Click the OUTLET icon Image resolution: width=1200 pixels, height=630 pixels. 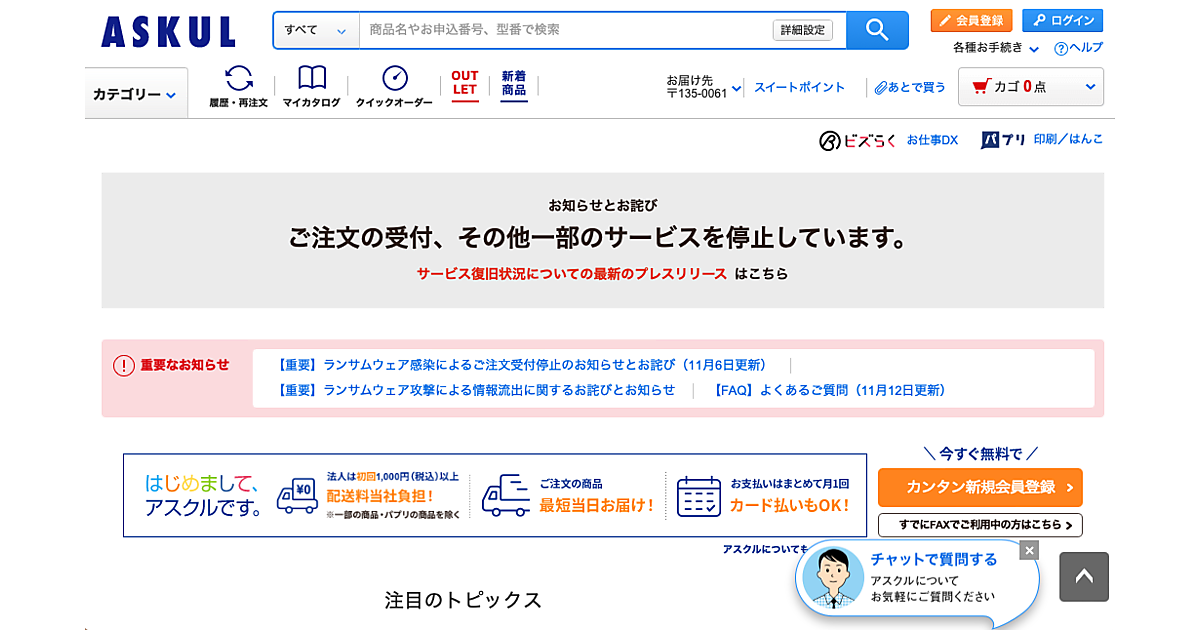465,84
